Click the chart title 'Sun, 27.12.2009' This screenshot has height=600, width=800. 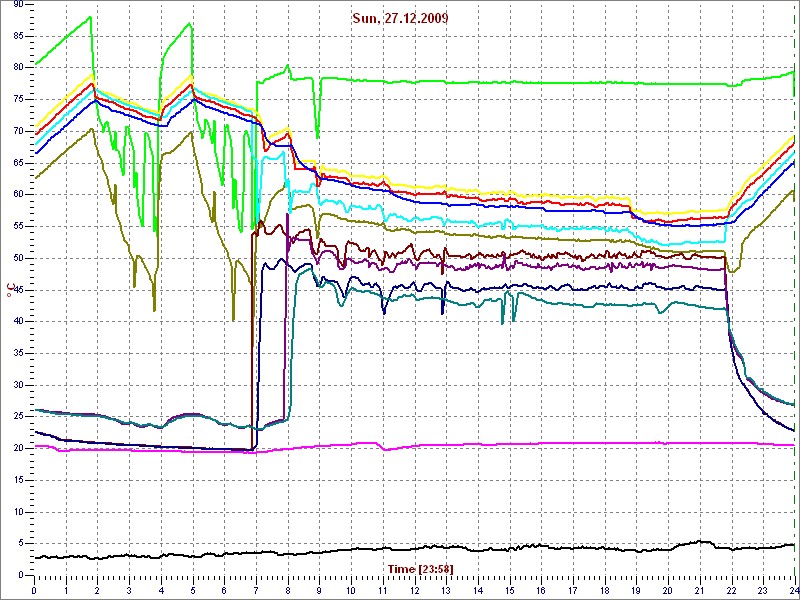(400, 18)
